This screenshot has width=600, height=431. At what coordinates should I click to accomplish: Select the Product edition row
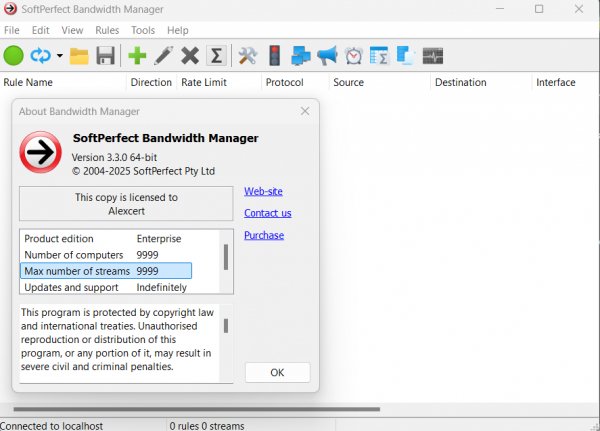pos(106,238)
